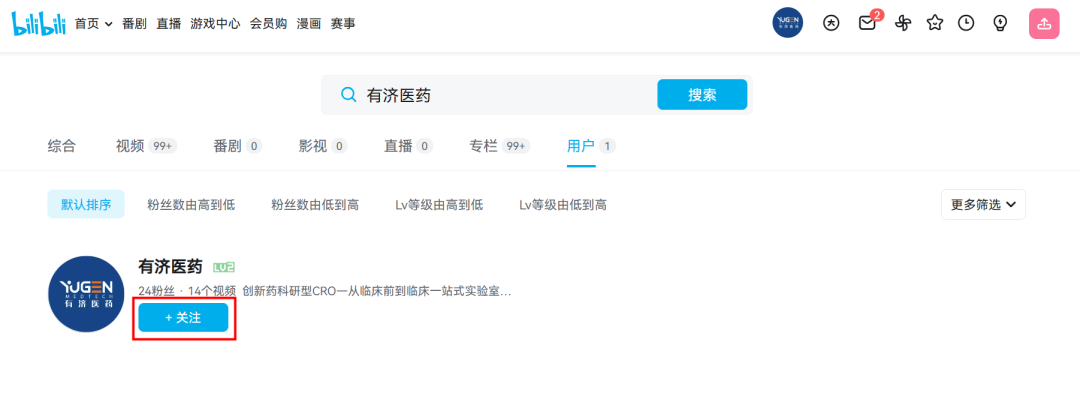Go to 番剧 in the top navigation
Image resolution: width=1080 pixels, height=408 pixels.
click(x=134, y=23)
